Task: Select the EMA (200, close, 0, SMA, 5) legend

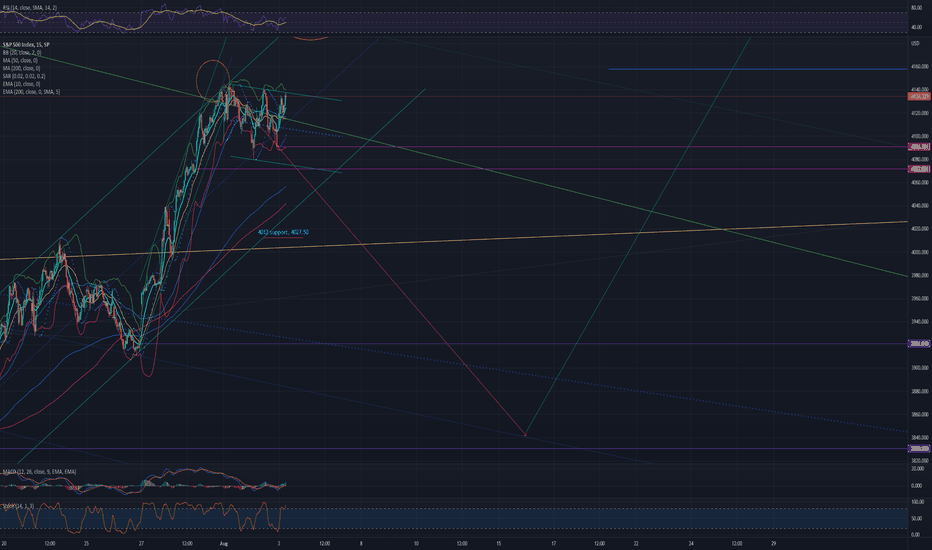Action: pos(31,92)
